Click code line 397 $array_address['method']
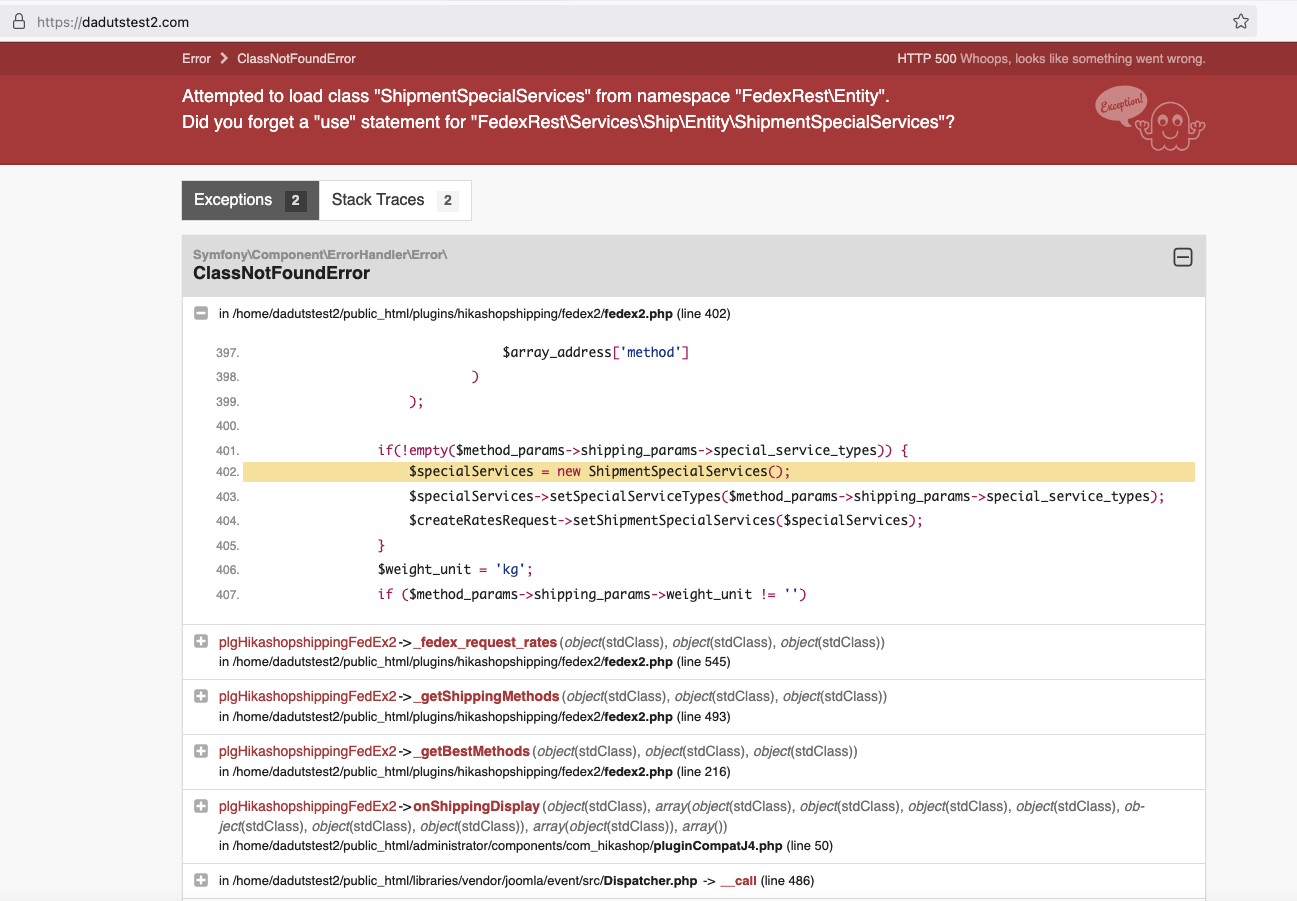The image size is (1297, 901). coord(596,353)
